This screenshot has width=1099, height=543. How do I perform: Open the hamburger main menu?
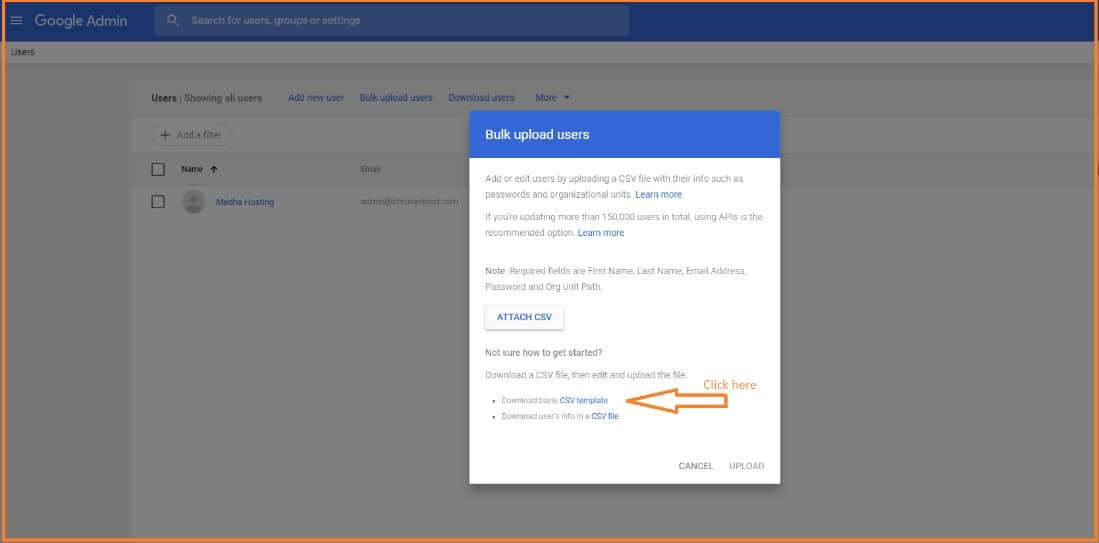16,21
